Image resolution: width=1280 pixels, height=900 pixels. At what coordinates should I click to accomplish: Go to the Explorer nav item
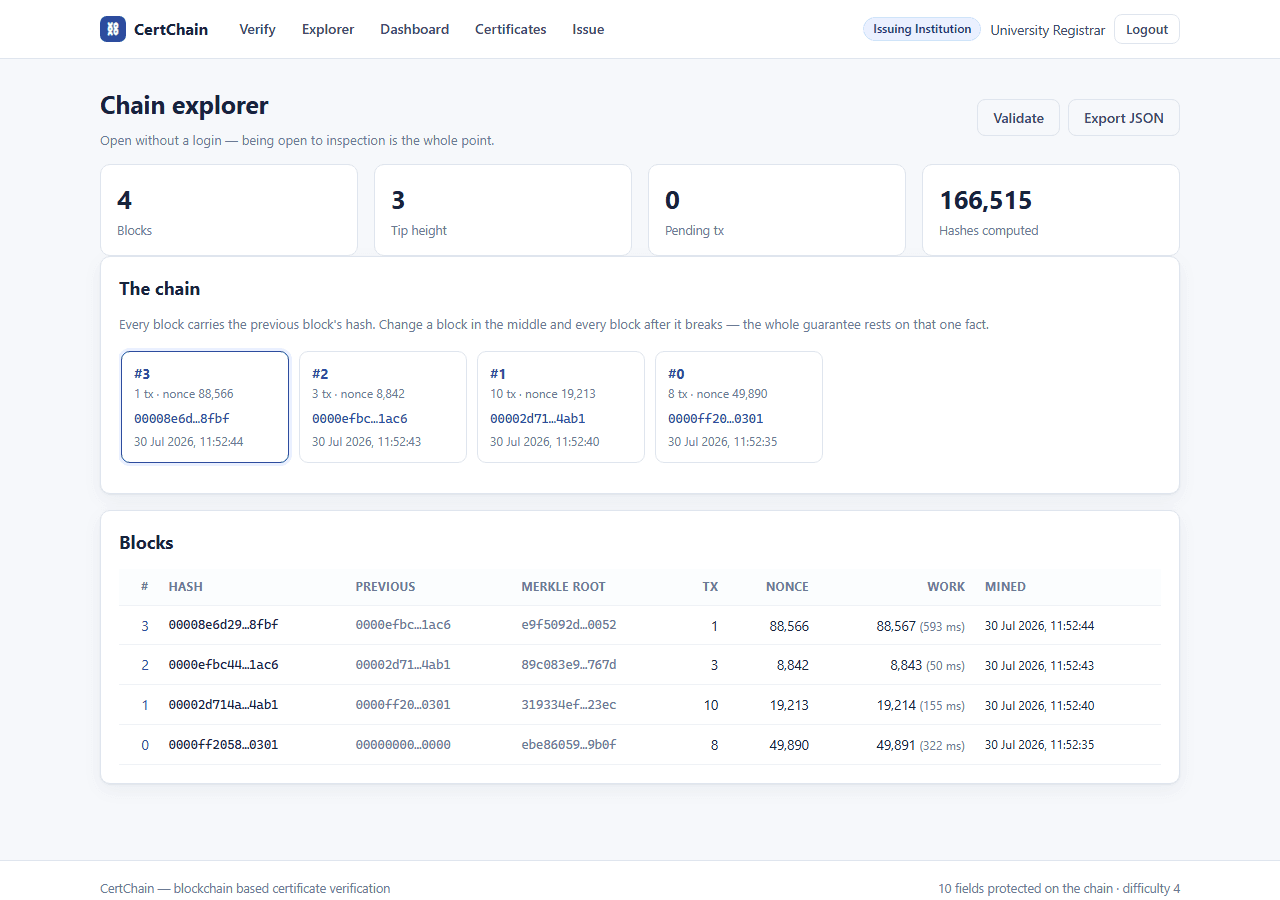328,29
